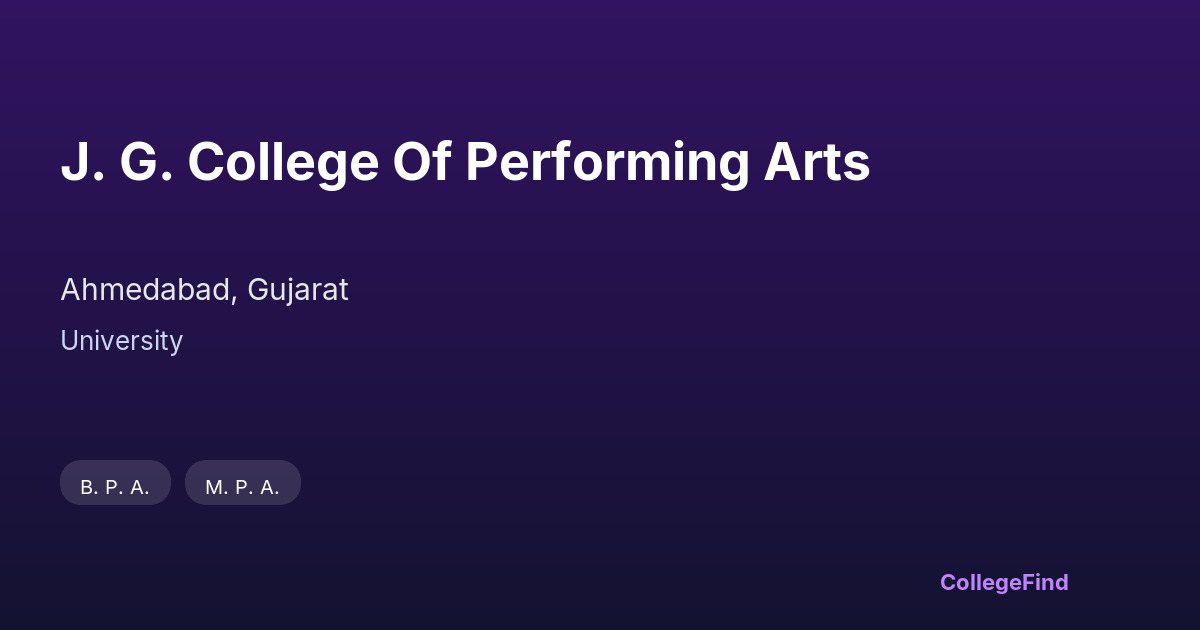
Task: Click the word College in the main heading
Action: pos(283,162)
